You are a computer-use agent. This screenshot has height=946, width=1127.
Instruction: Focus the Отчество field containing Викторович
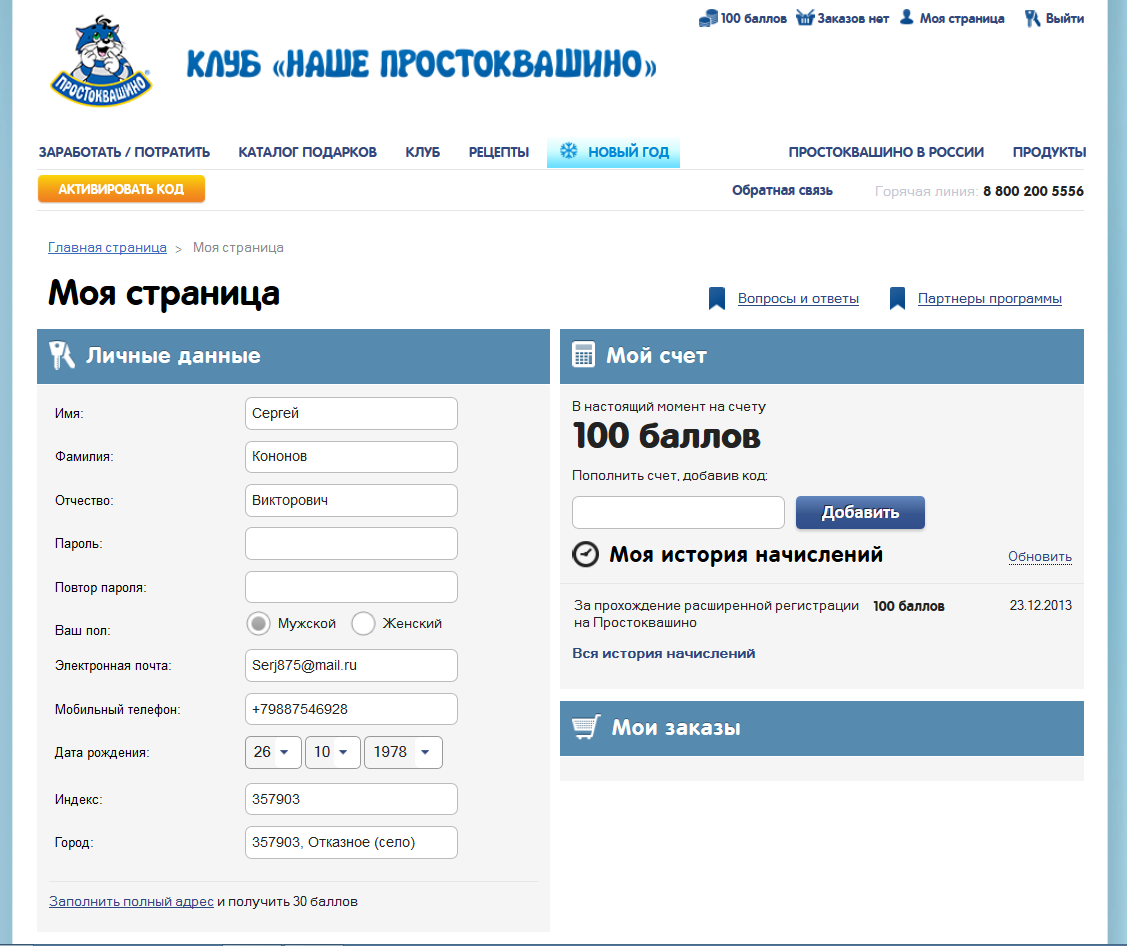(351, 500)
